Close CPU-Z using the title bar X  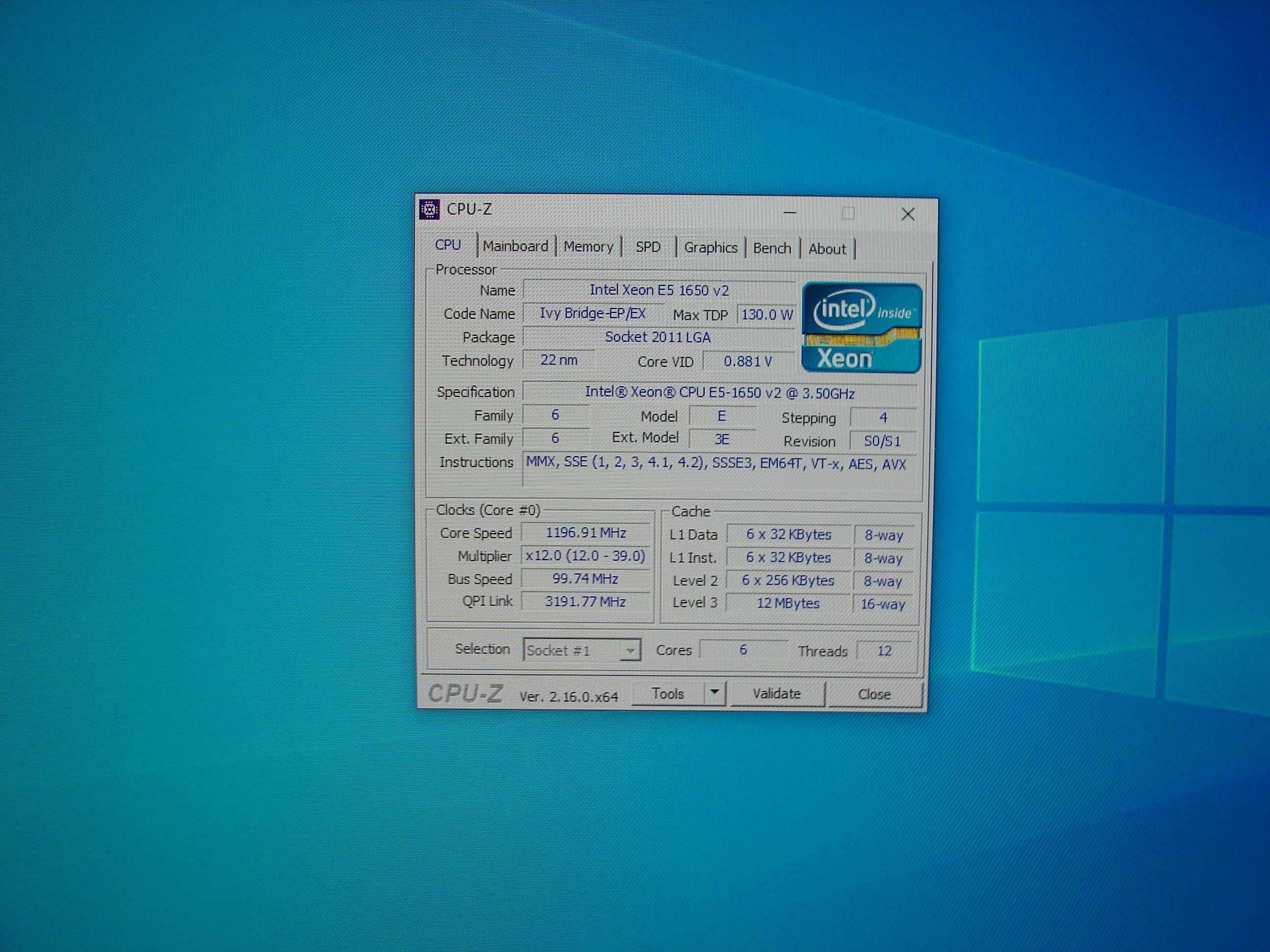pyautogui.click(x=908, y=214)
